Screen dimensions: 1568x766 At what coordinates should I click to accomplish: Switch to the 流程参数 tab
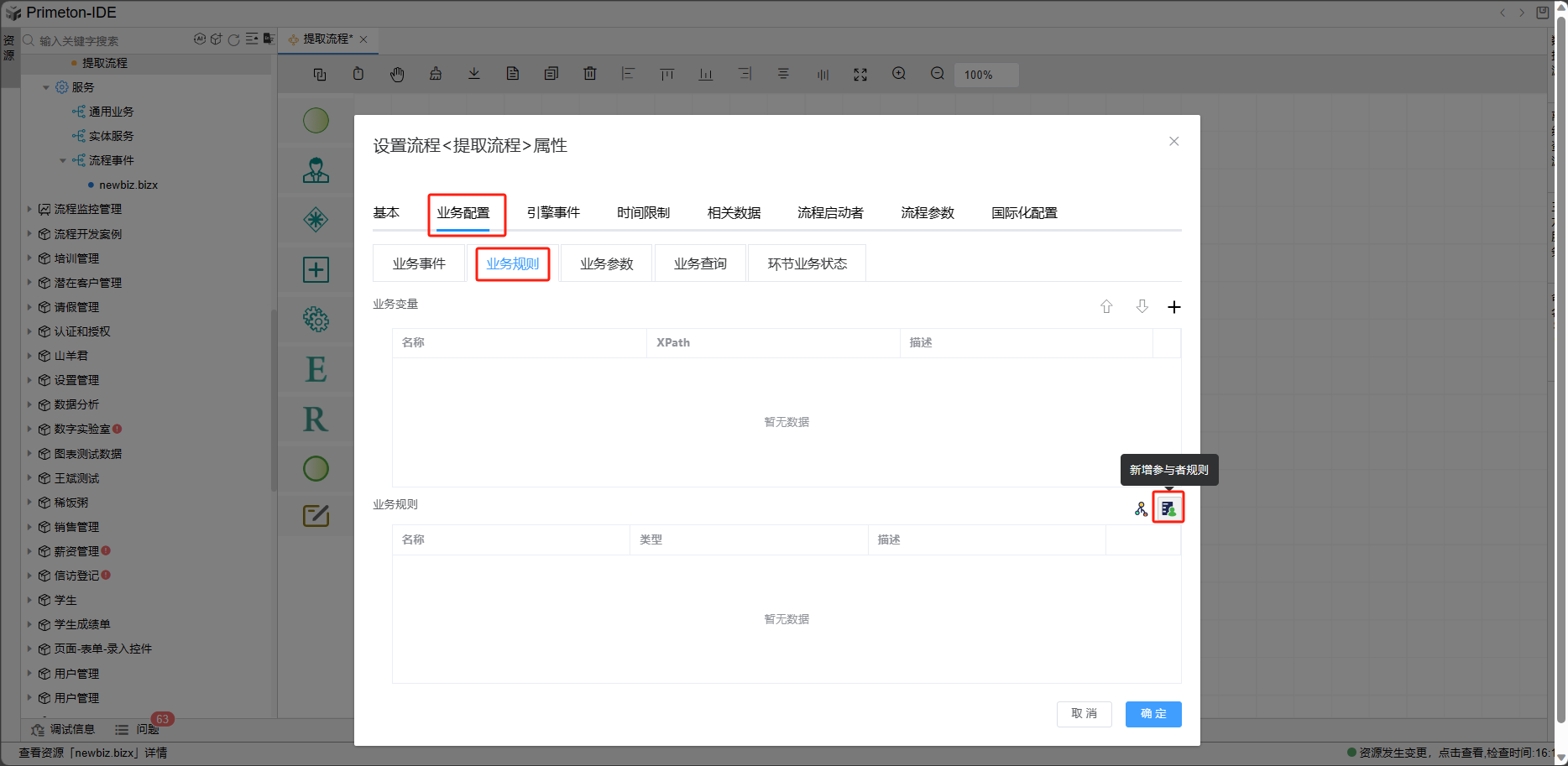point(927,213)
